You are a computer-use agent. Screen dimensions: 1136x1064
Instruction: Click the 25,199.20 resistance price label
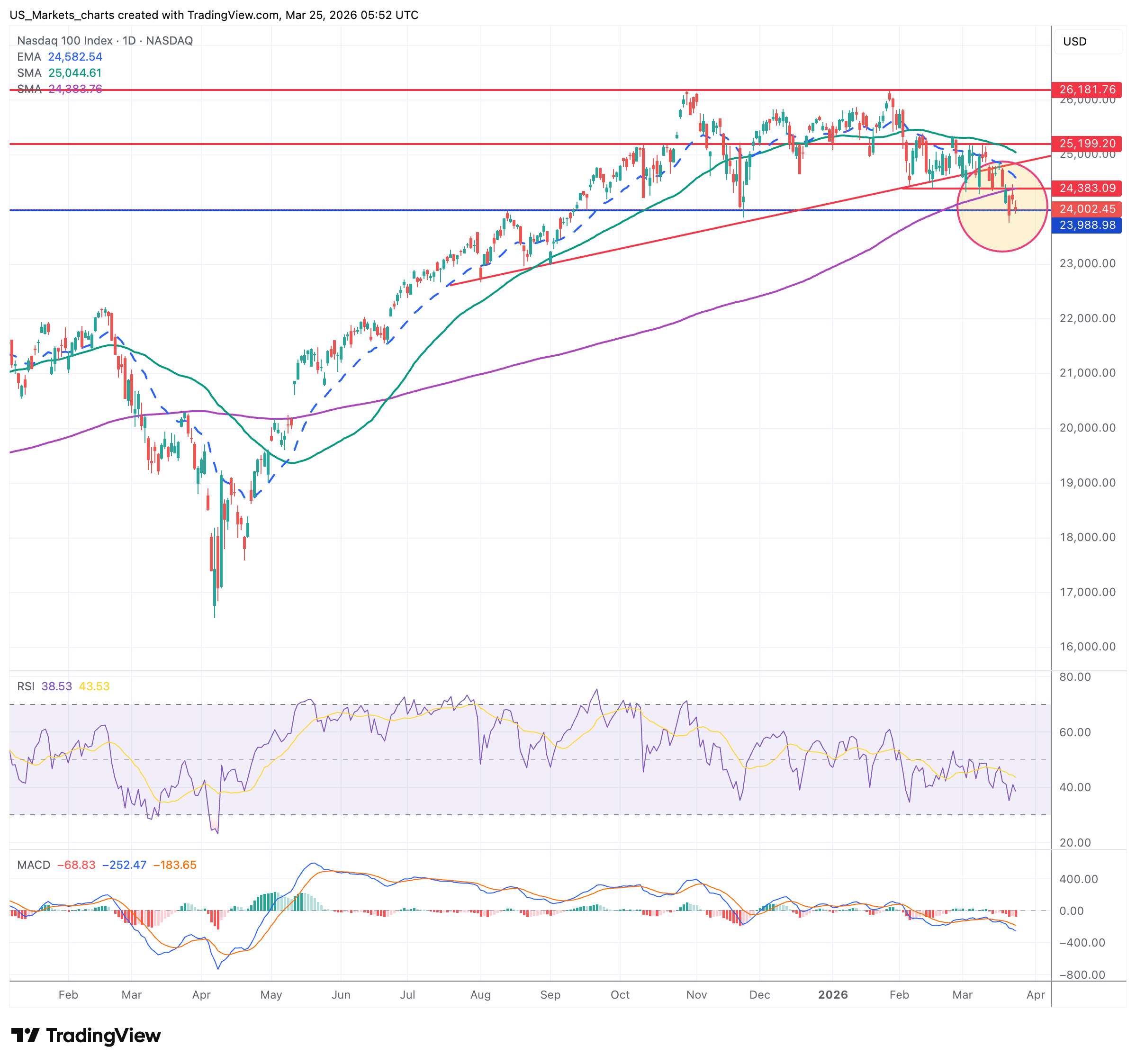1086,144
